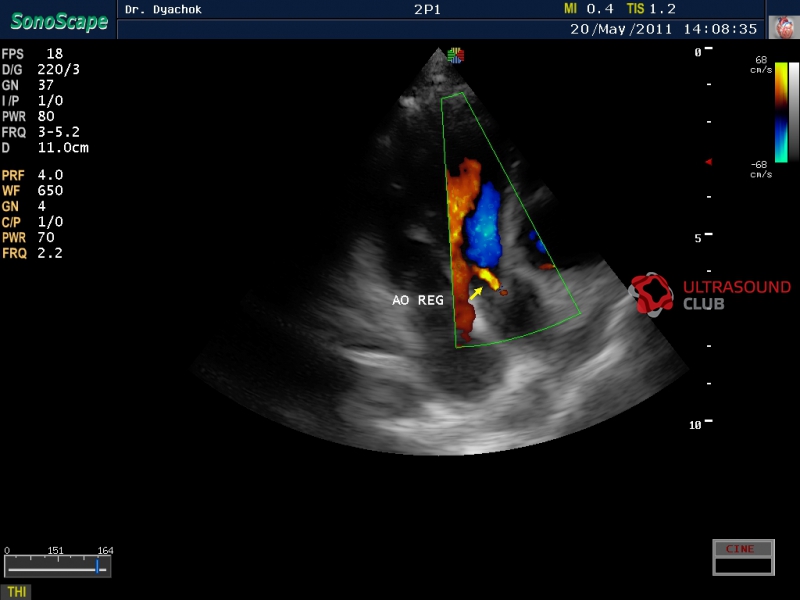Click the cine frame number 164
The width and height of the screenshot is (800, 600).
(x=105, y=551)
